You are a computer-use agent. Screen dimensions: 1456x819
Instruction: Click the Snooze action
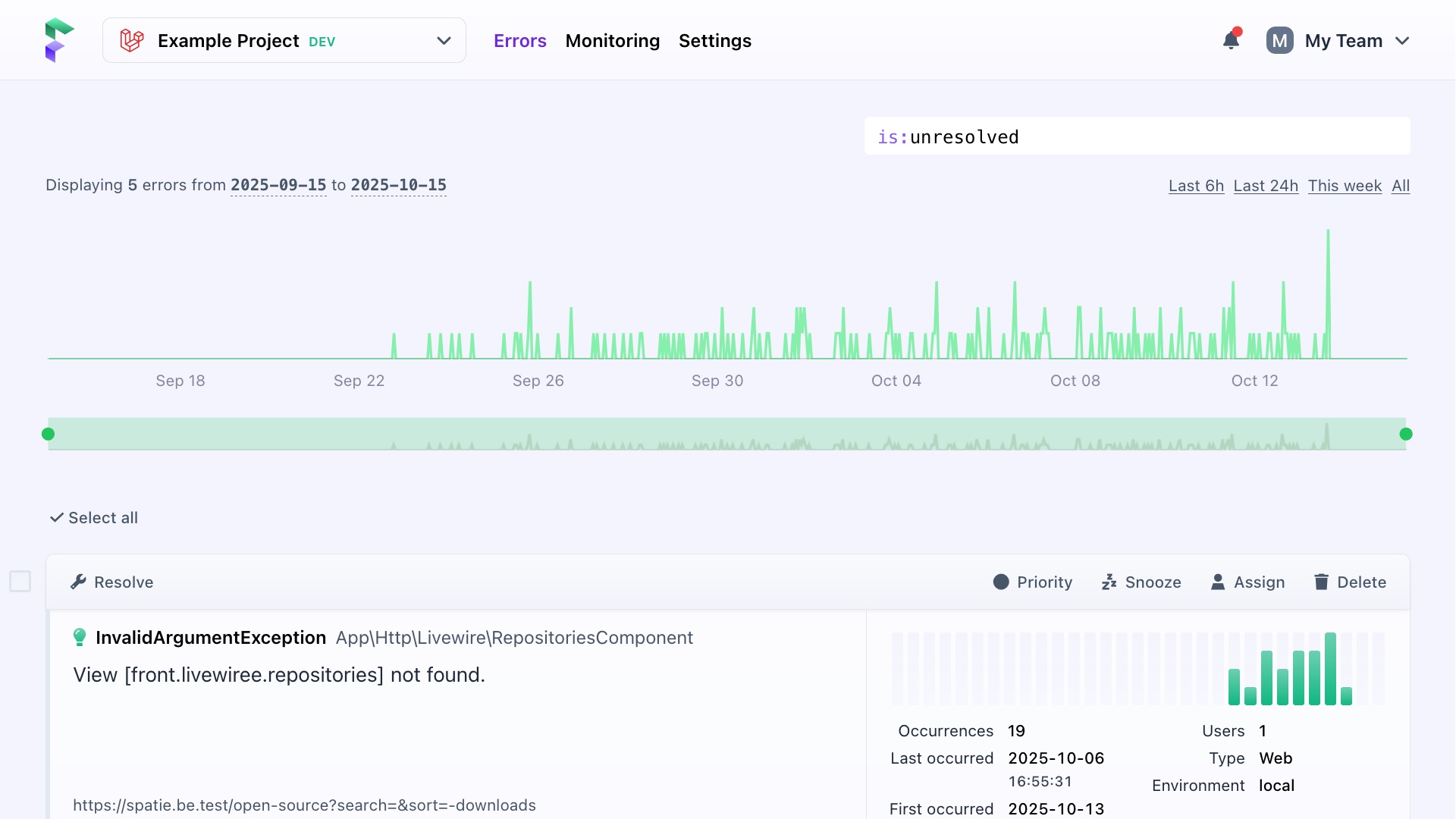tap(1141, 582)
